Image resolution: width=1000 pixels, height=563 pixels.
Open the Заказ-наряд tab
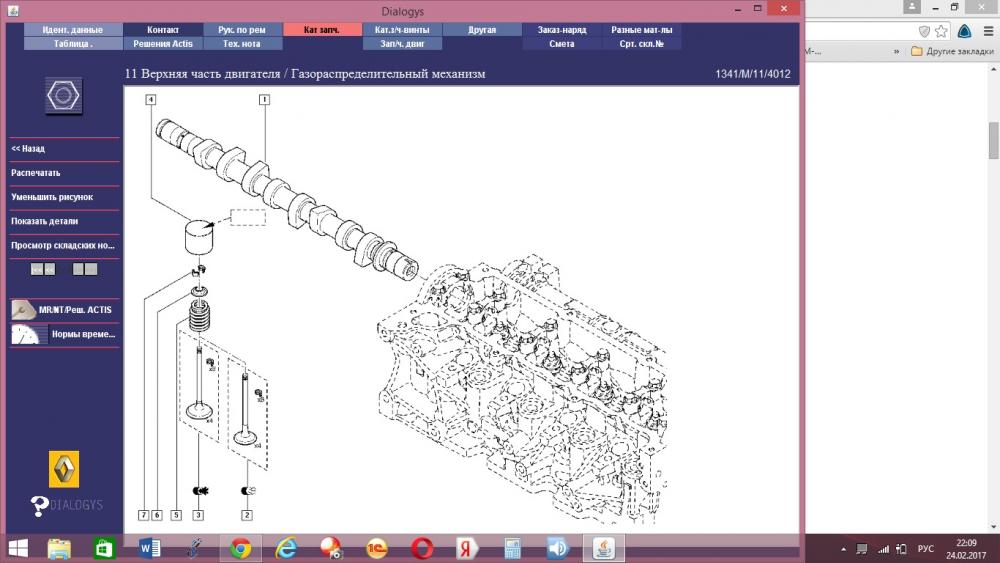(561, 29)
